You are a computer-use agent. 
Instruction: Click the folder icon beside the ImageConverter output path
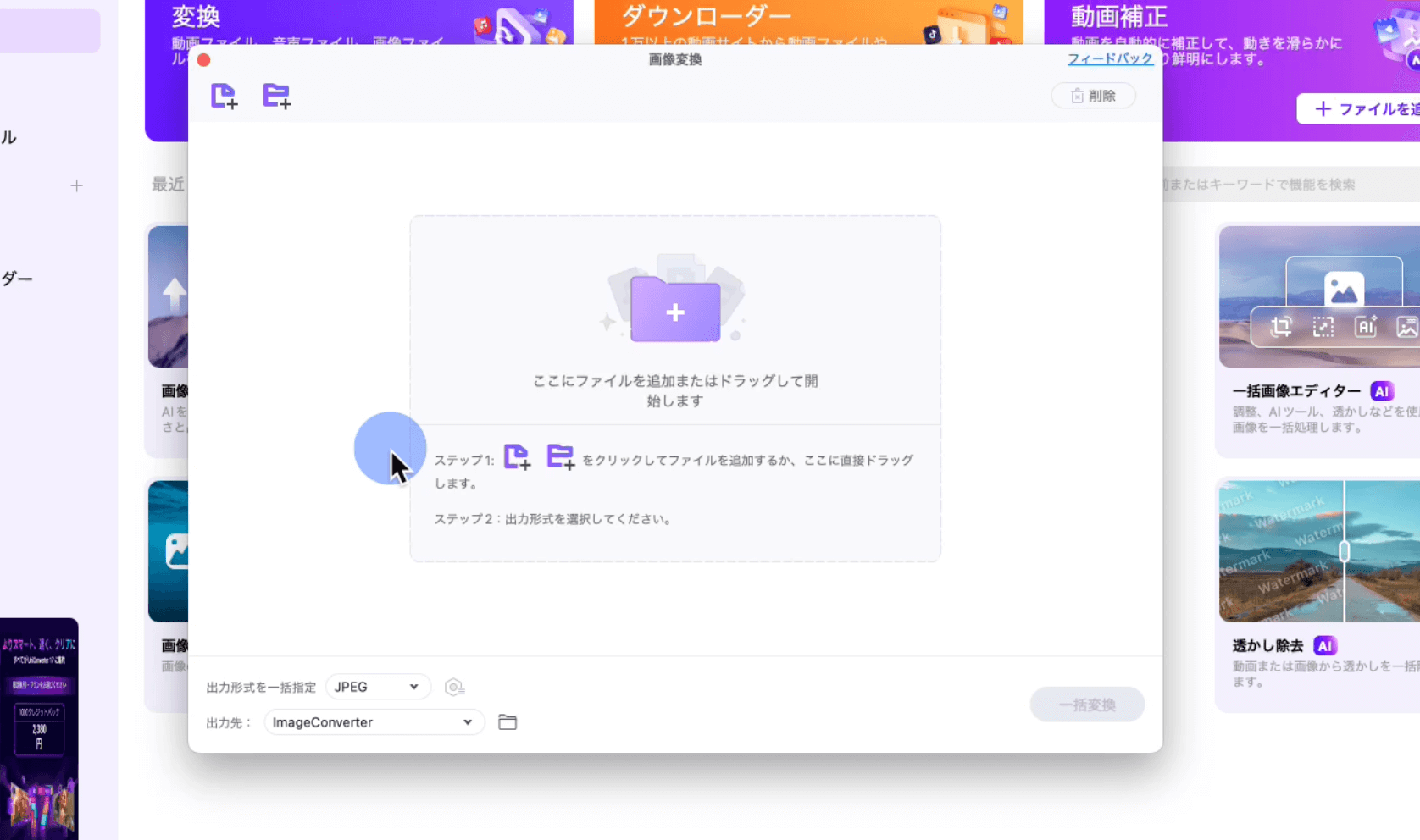point(508,721)
